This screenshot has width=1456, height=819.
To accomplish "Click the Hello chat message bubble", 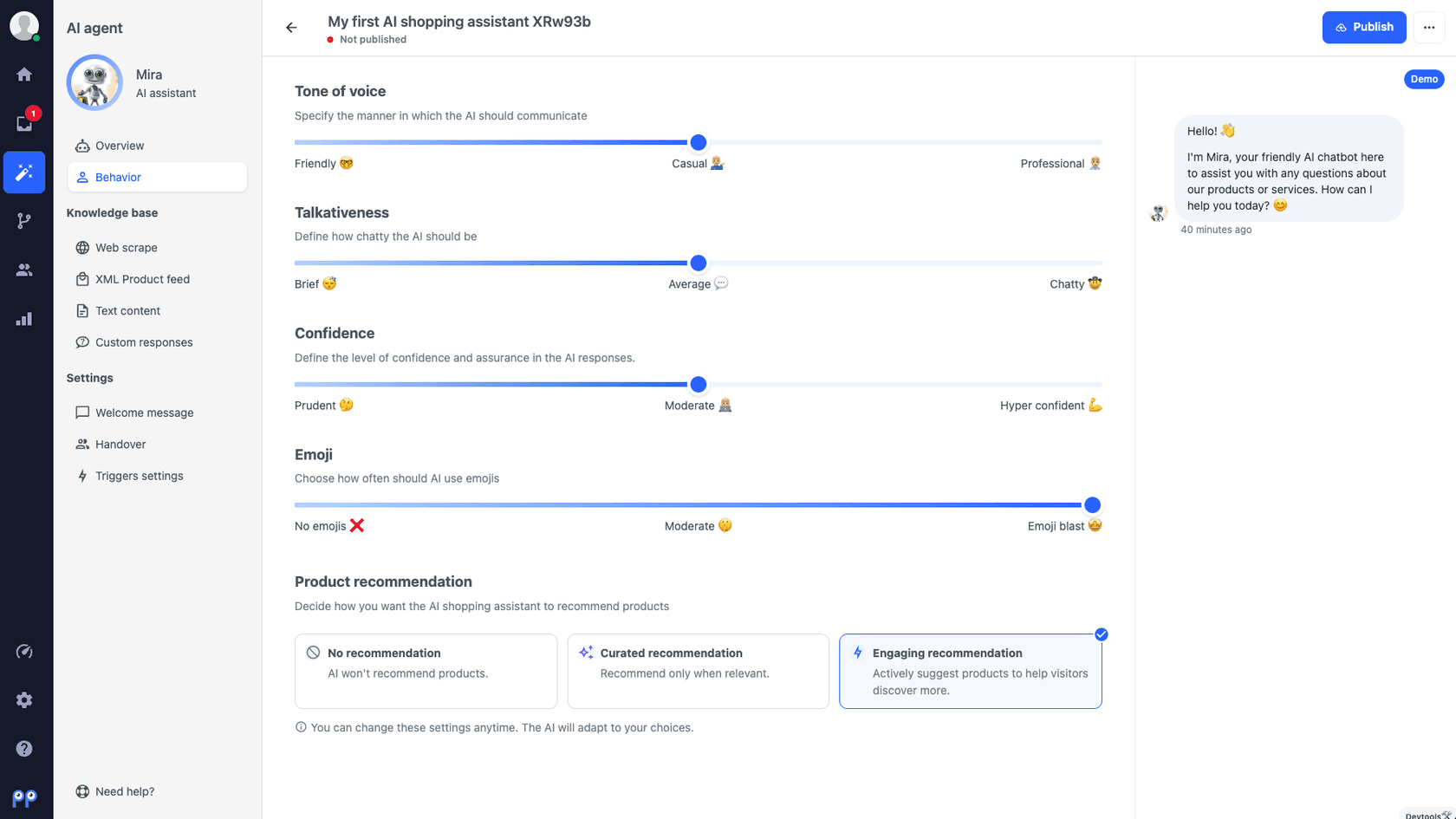I will (1289, 168).
